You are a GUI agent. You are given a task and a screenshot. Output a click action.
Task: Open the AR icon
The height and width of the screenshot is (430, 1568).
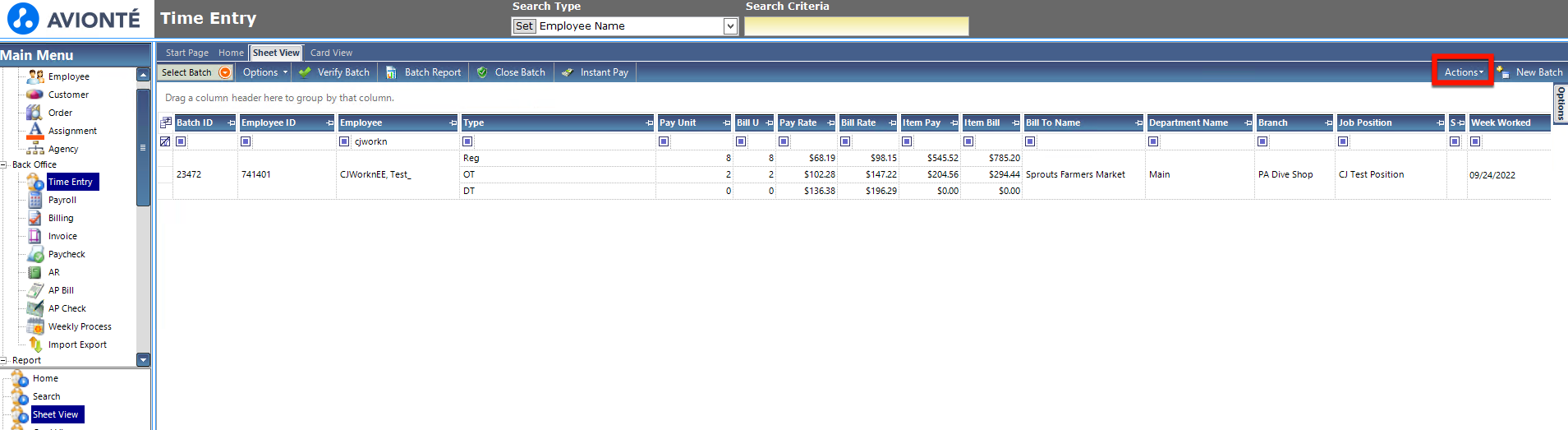tap(35, 272)
